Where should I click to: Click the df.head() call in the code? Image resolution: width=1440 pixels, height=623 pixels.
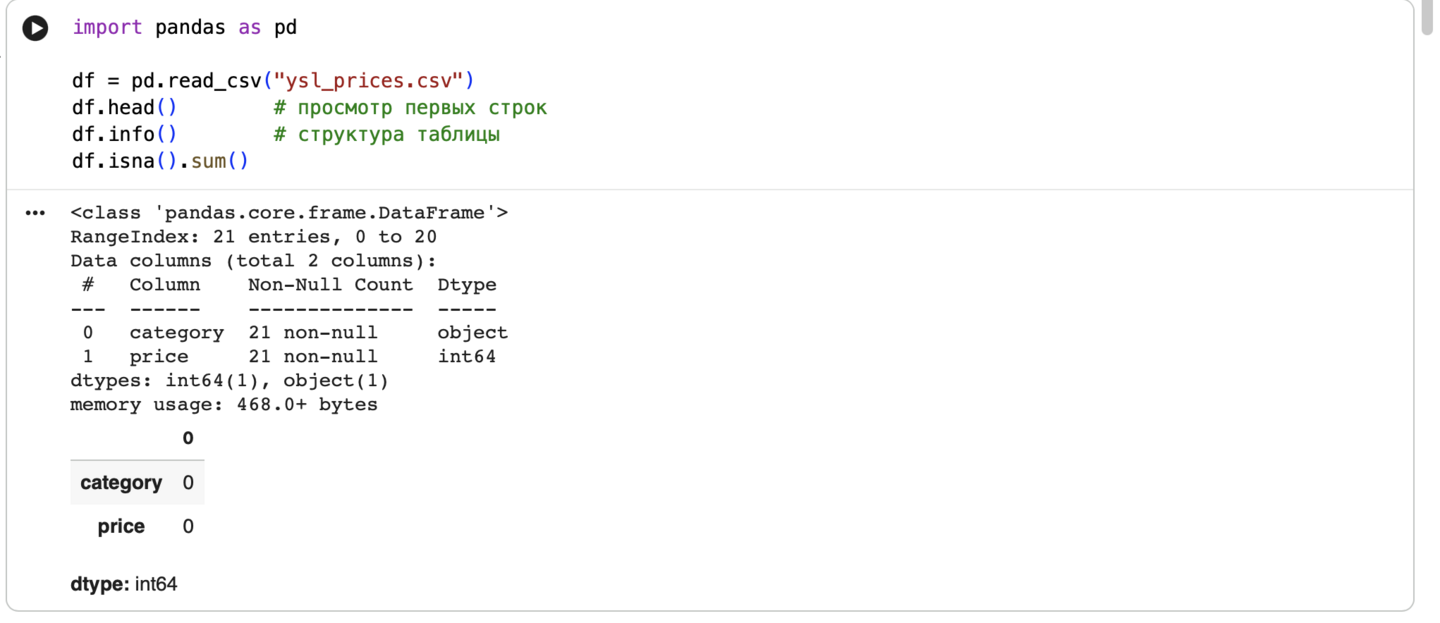(x=124, y=107)
